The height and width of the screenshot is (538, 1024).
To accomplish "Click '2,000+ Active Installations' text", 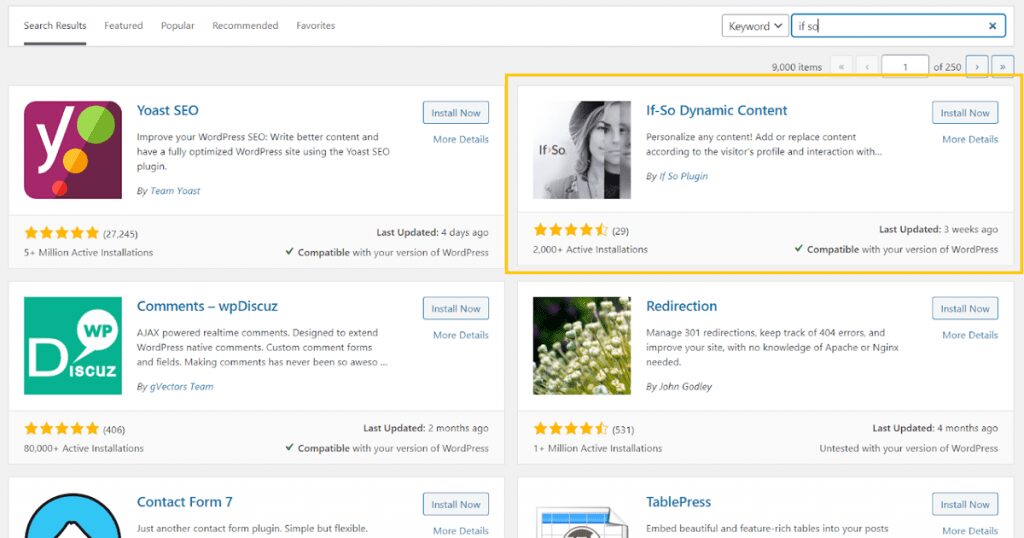I will (590, 249).
